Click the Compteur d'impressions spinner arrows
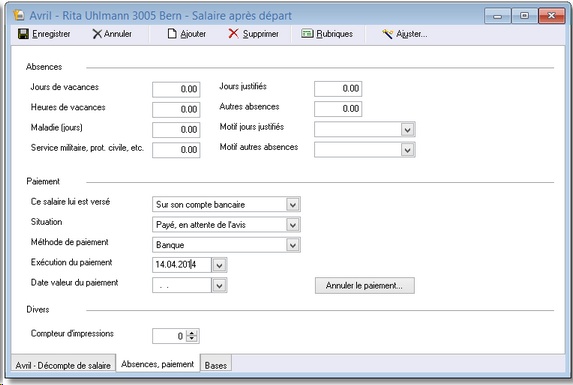Screen dimensions: 573x385 [192, 336]
